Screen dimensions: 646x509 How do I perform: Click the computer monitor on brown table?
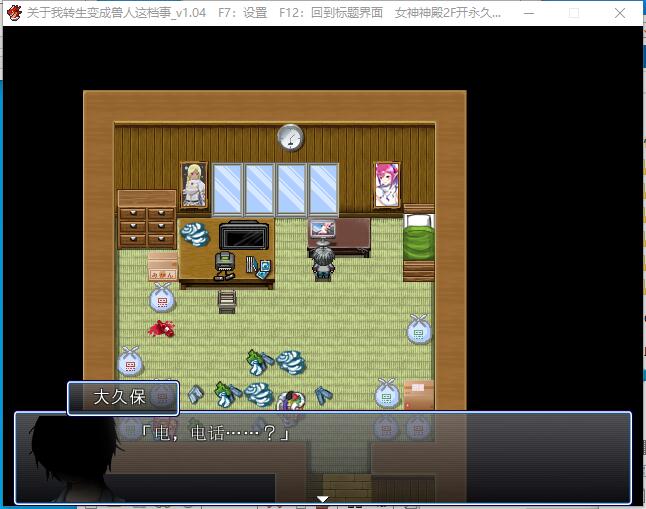[323, 230]
